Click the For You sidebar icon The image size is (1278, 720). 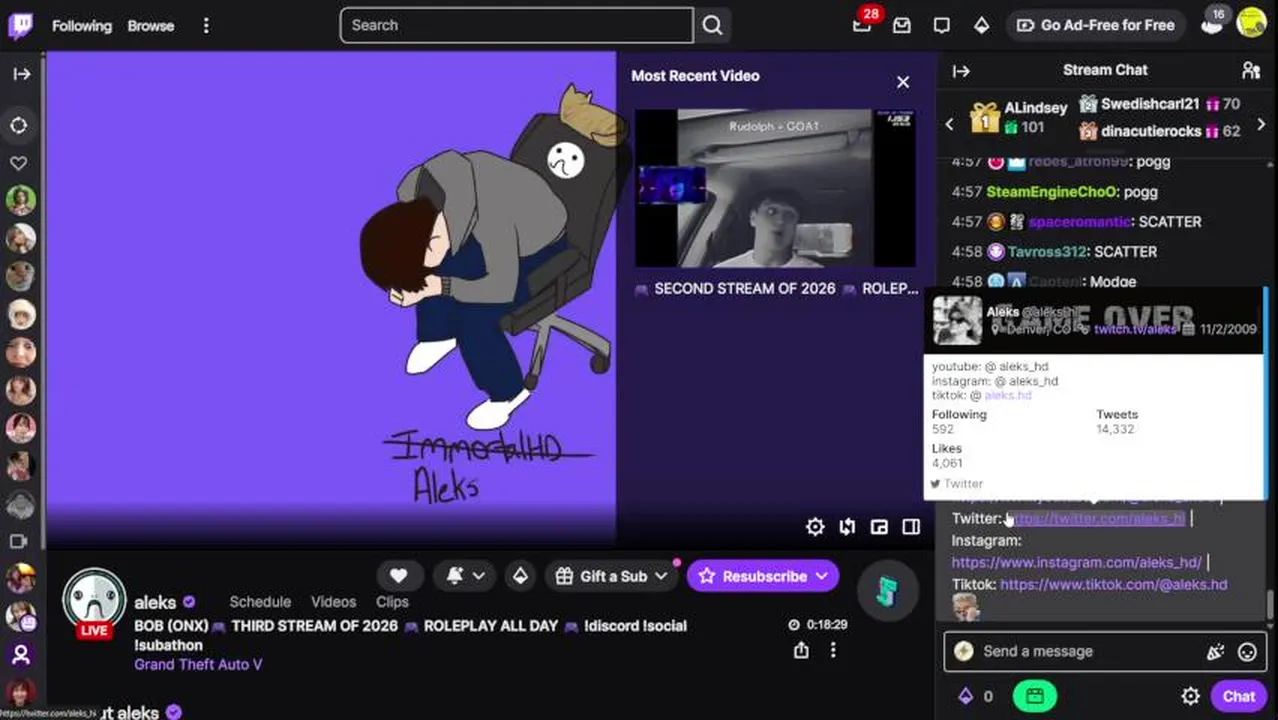pos(19,125)
